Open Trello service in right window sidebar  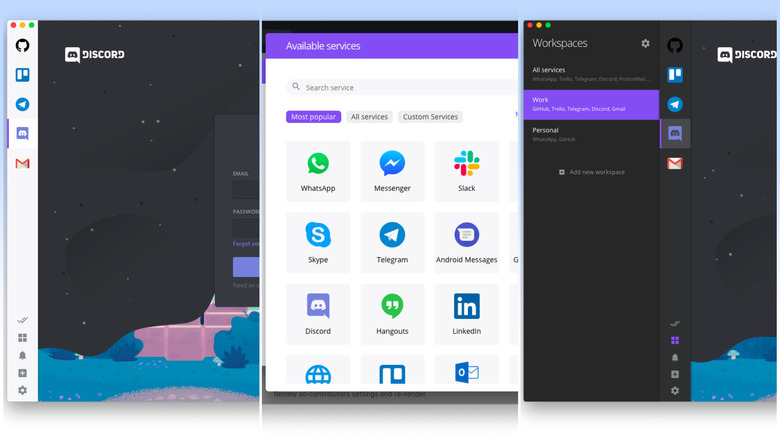click(x=675, y=75)
